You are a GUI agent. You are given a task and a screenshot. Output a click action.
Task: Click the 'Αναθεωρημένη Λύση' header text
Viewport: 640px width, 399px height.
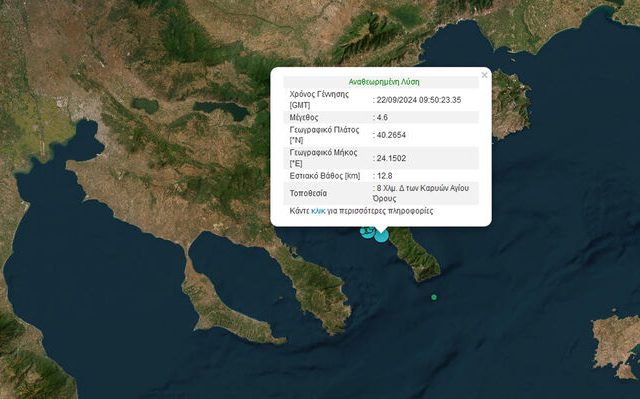pos(384,82)
